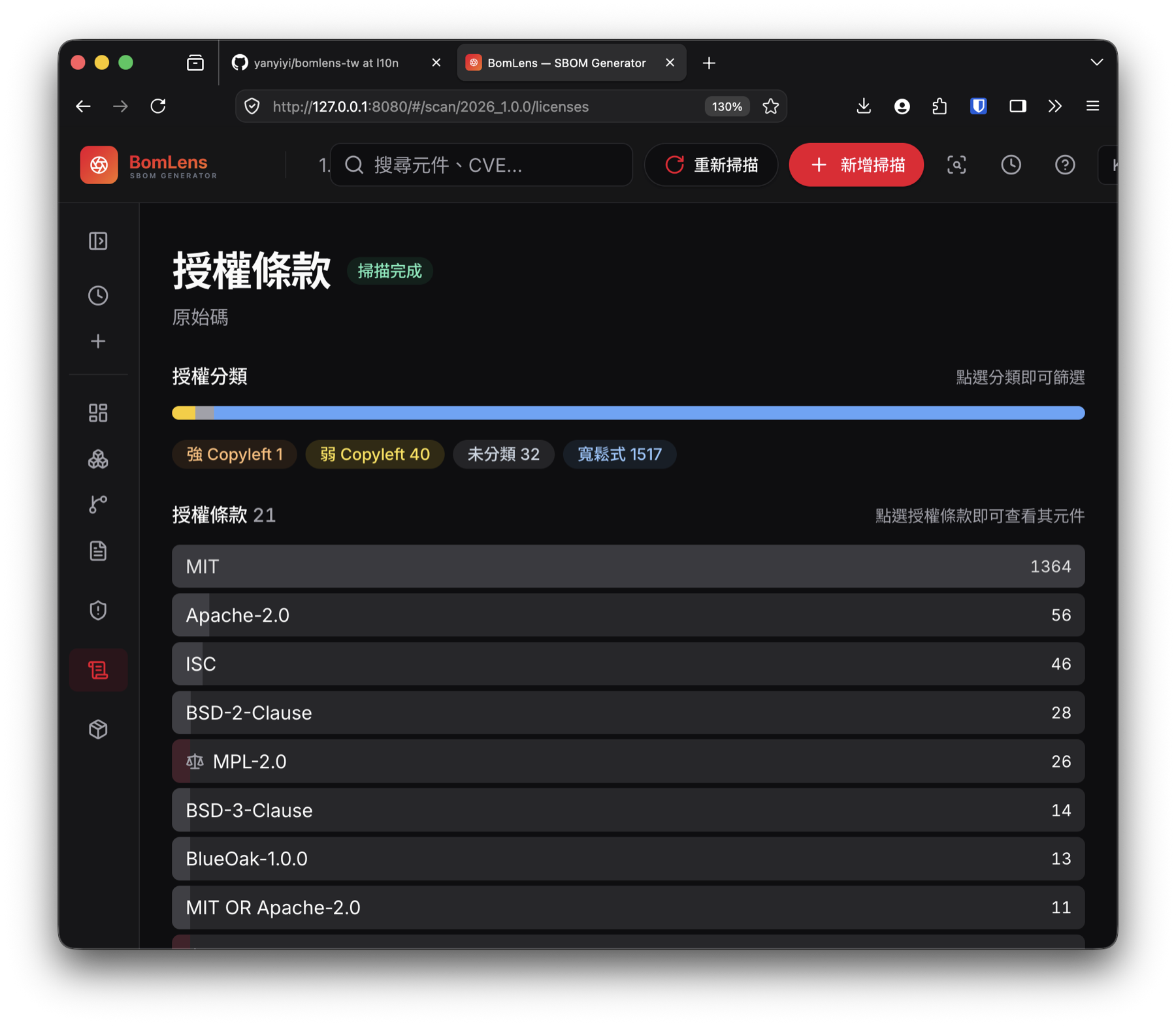1176x1026 pixels.
Task: Bookmark page with star icon
Action: point(771,106)
